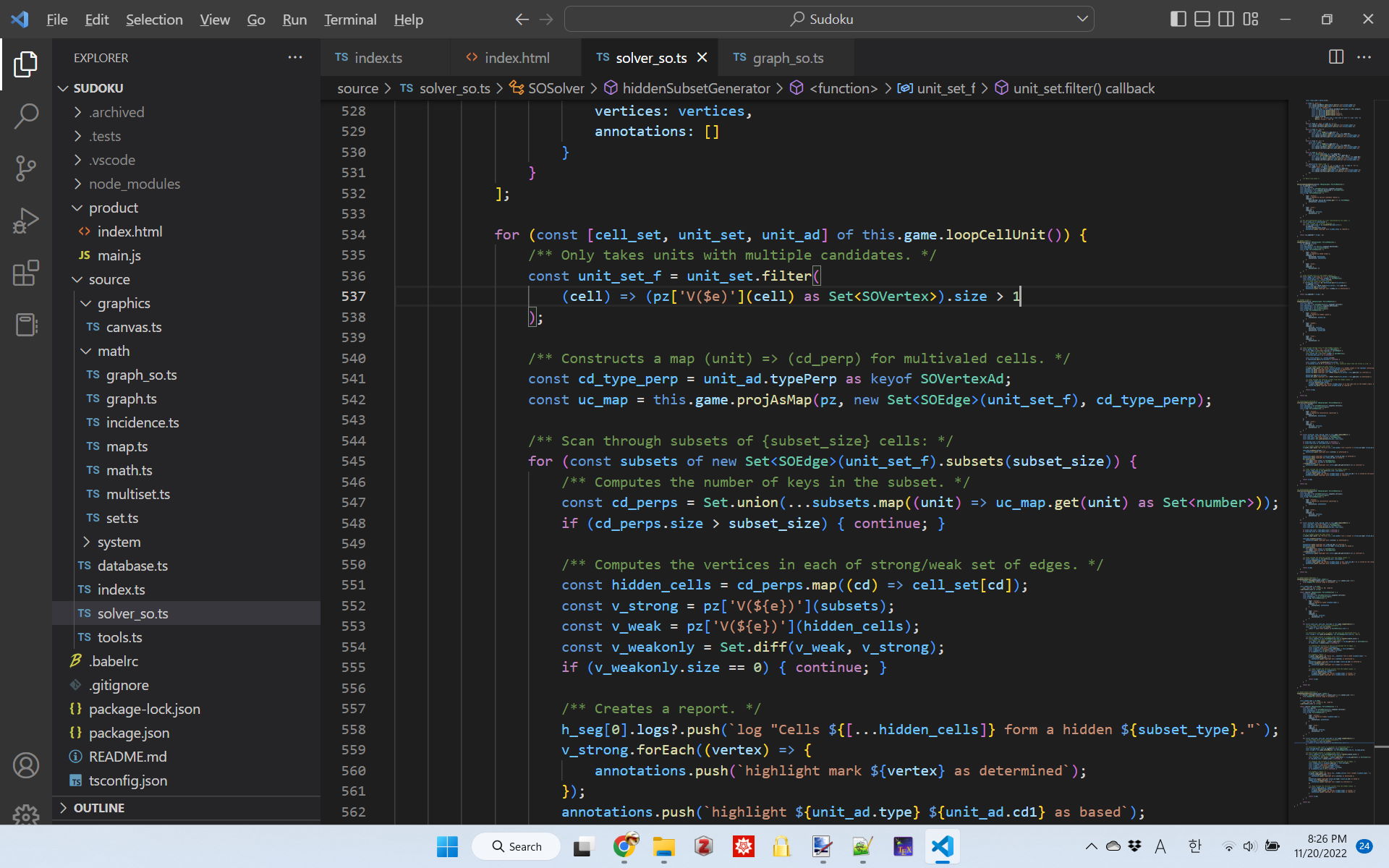Screen dimensions: 1389x868
Task: Collapse the graphics folder
Action: 123,303
